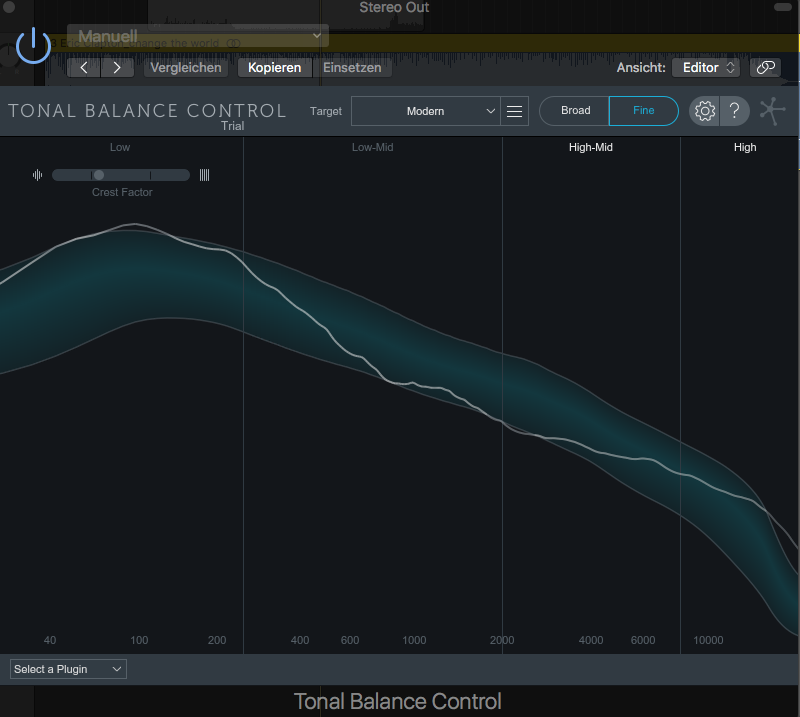The image size is (800, 717).
Task: Click the Kopieren button
Action: (x=274, y=68)
